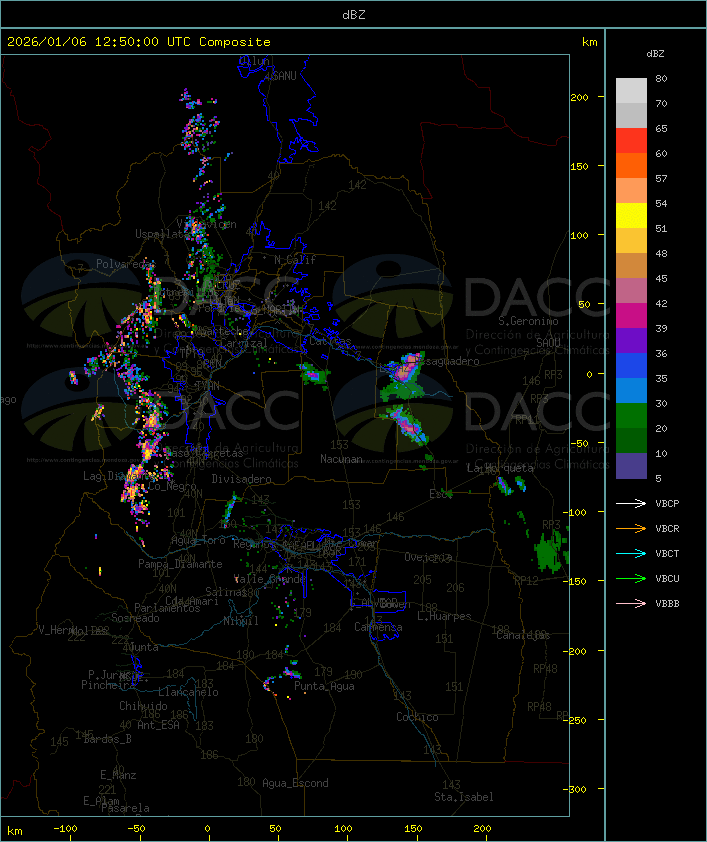
Task: Click the Uspallata place label
Action: click(x=161, y=234)
